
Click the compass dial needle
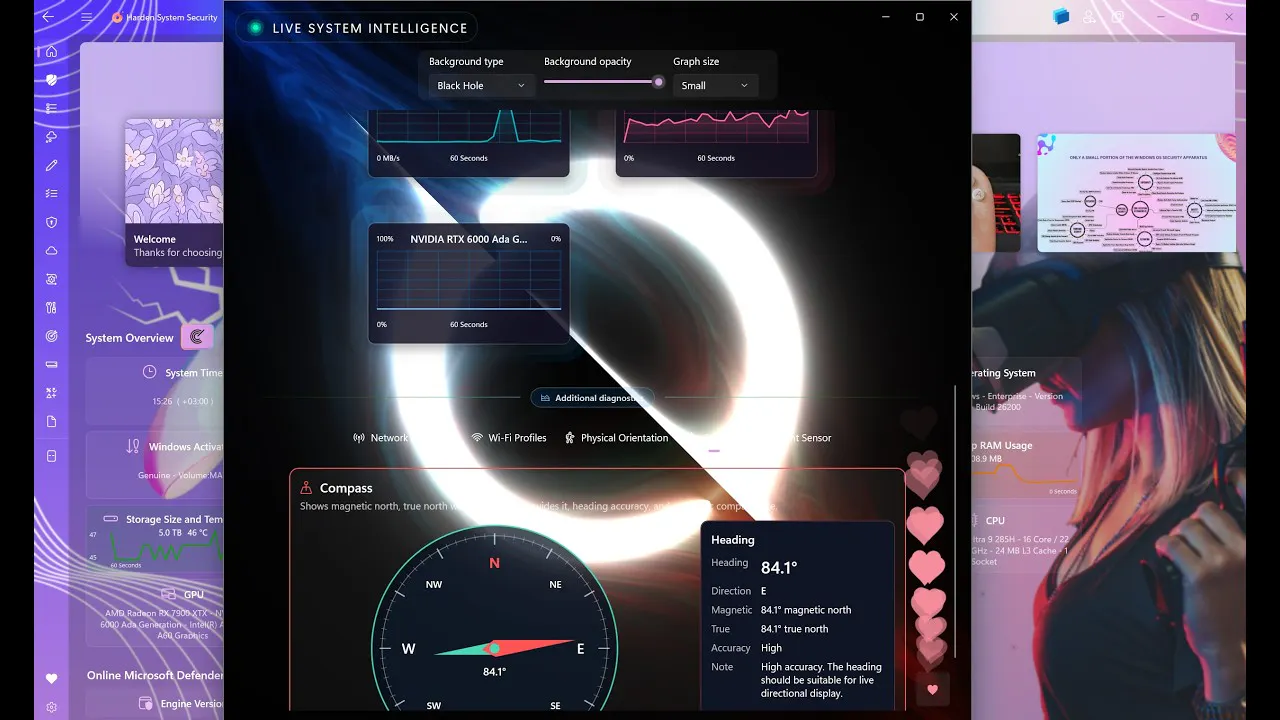coord(503,648)
